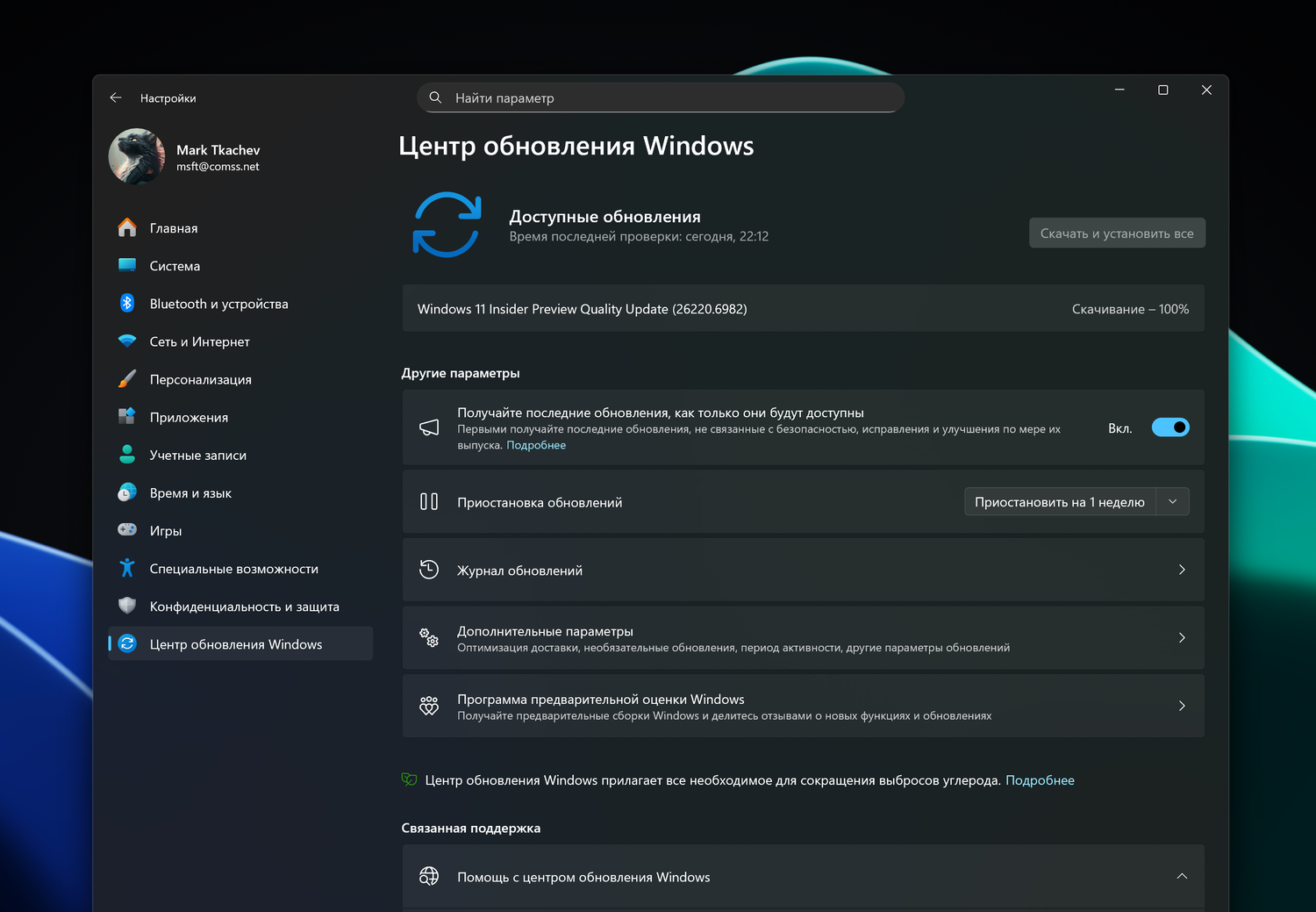Screen dimensions: 1316x912
Task: Click the Найти параметр search field
Action: pos(660,97)
